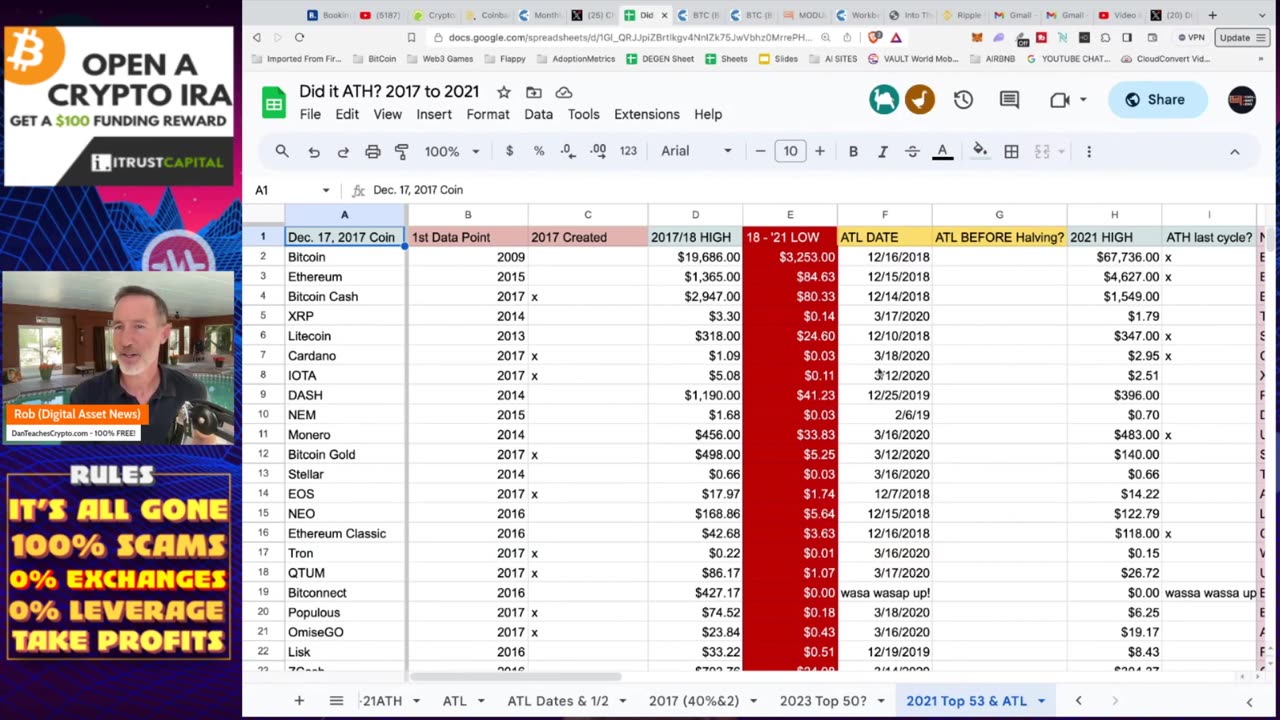The height and width of the screenshot is (720, 1280).
Task: Open the Brave shields icon
Action: [x=875, y=37]
